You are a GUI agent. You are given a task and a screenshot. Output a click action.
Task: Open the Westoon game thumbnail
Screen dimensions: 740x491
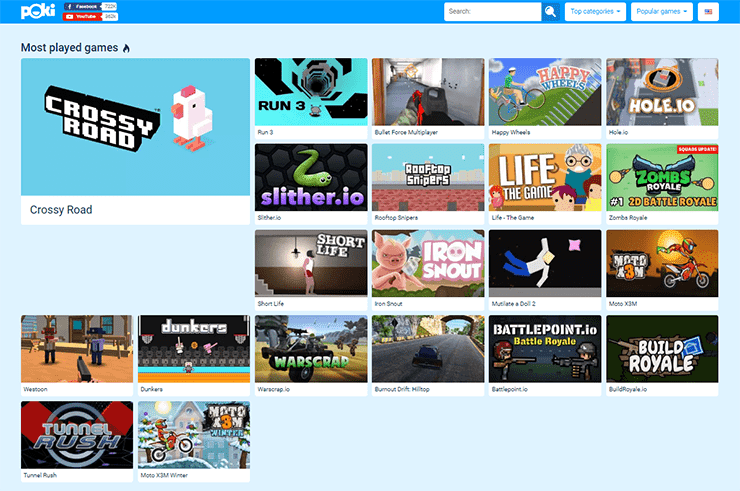[x=77, y=349]
